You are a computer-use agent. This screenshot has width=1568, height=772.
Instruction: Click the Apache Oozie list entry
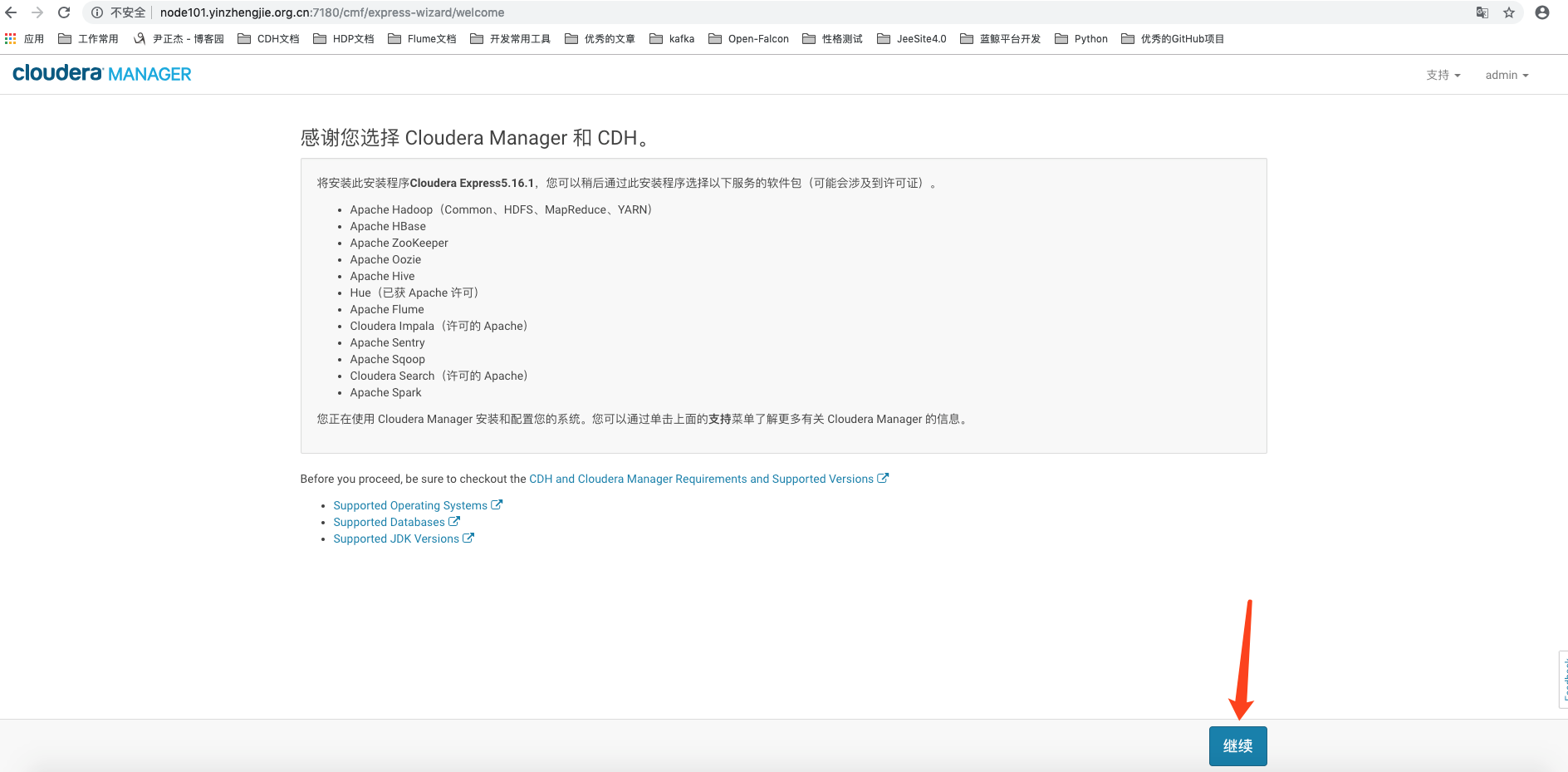385,259
